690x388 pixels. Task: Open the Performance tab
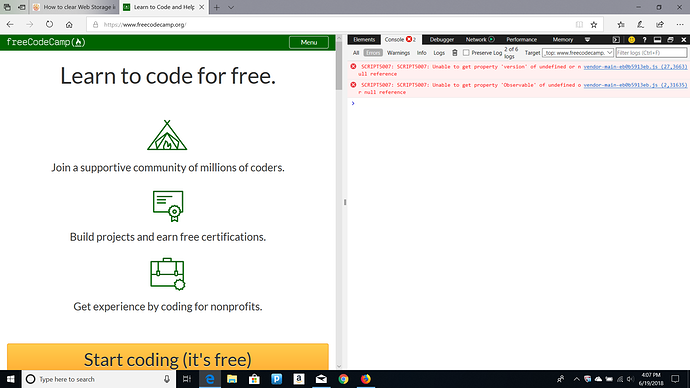coord(521,40)
